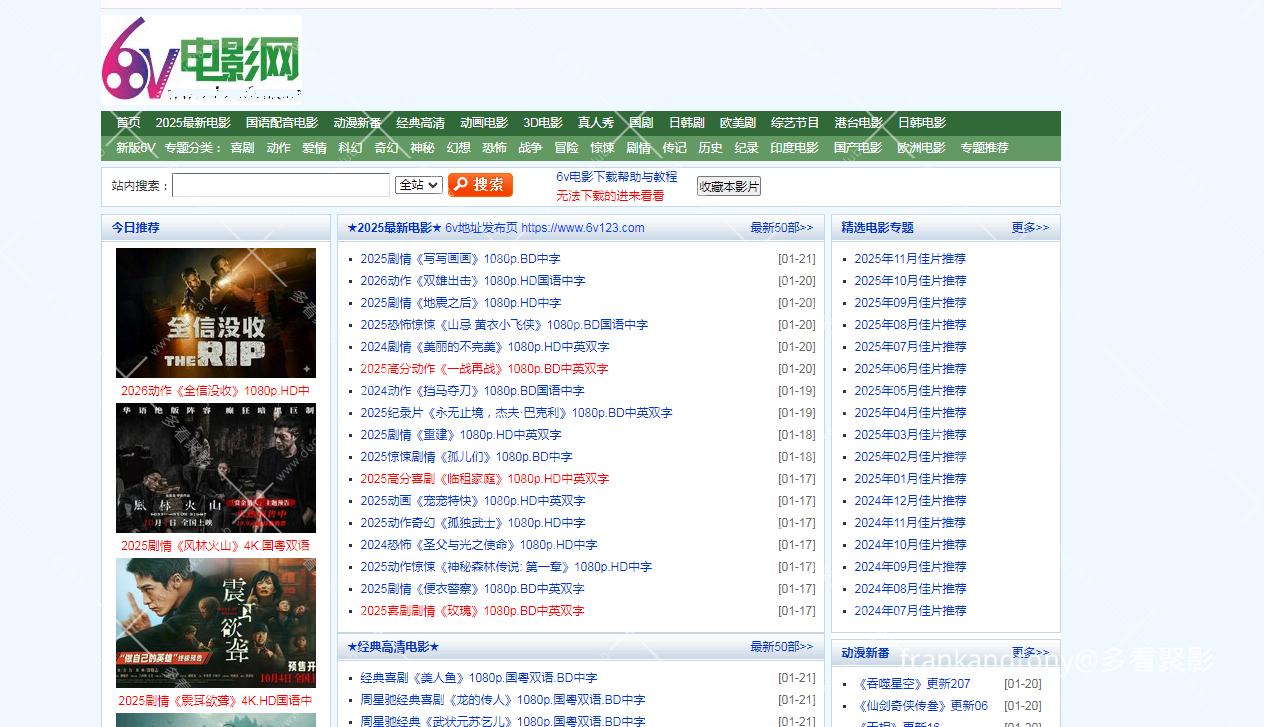Expand the 全站 search scope dropdown
1264x727 pixels.
[418, 185]
